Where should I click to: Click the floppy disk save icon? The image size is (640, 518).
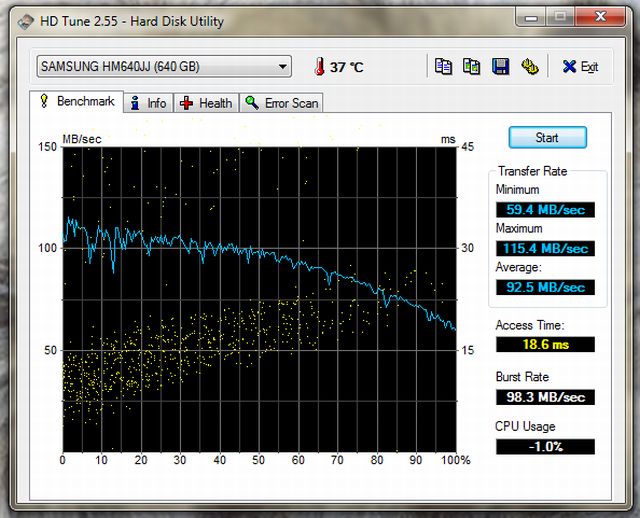[501, 67]
